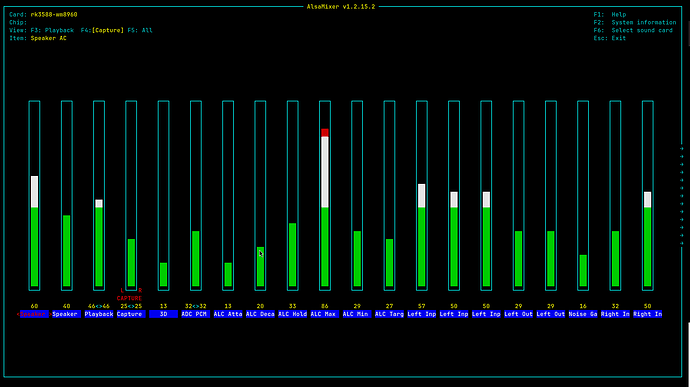Click the card name rk3588-wm8960
Image resolution: width=690 pixels, height=387 pixels.
click(54, 15)
